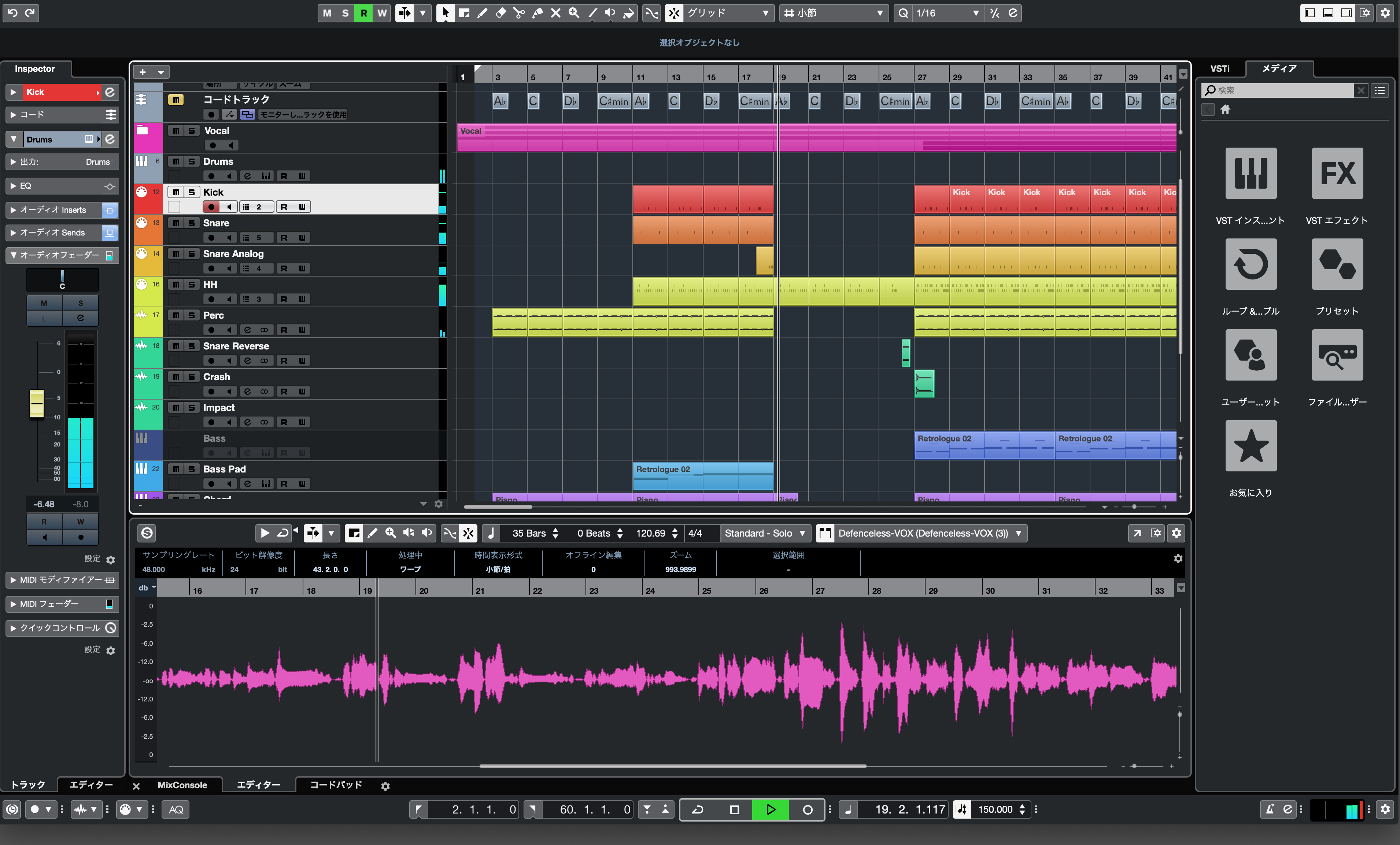Viewport: 1400px width, 845px height.
Task: Select the Split scissors tool
Action: pos(519,12)
